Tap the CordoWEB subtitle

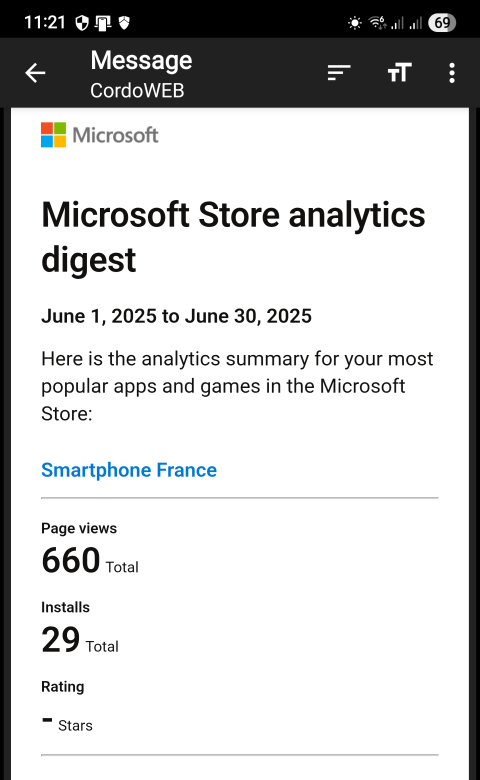click(x=137, y=91)
